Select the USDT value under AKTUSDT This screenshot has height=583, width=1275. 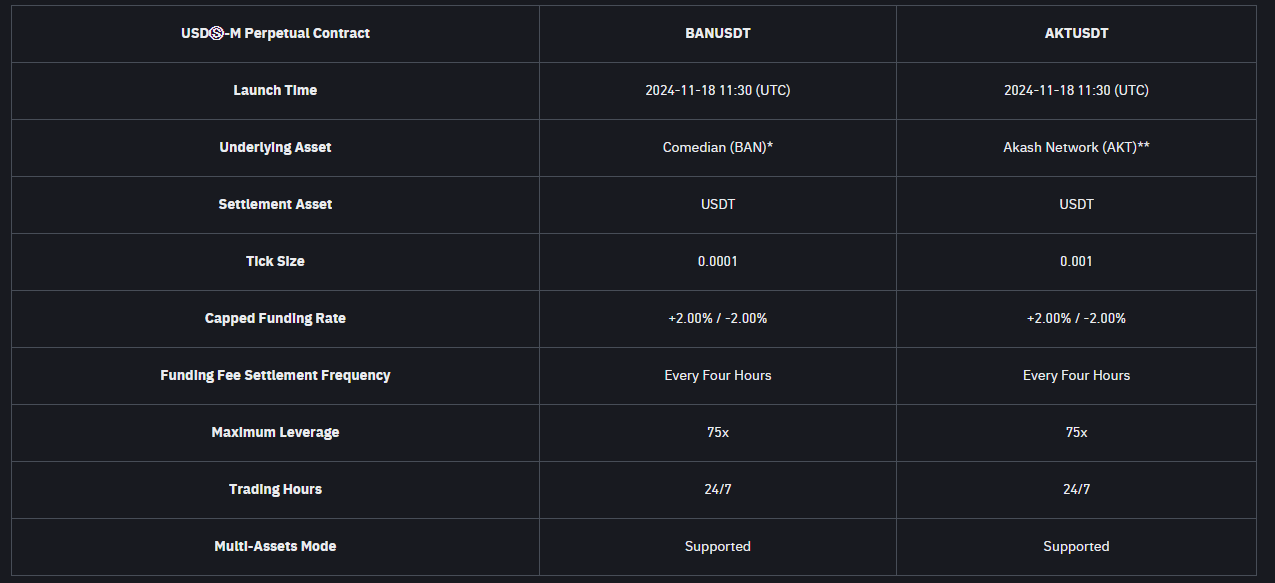(x=1076, y=204)
